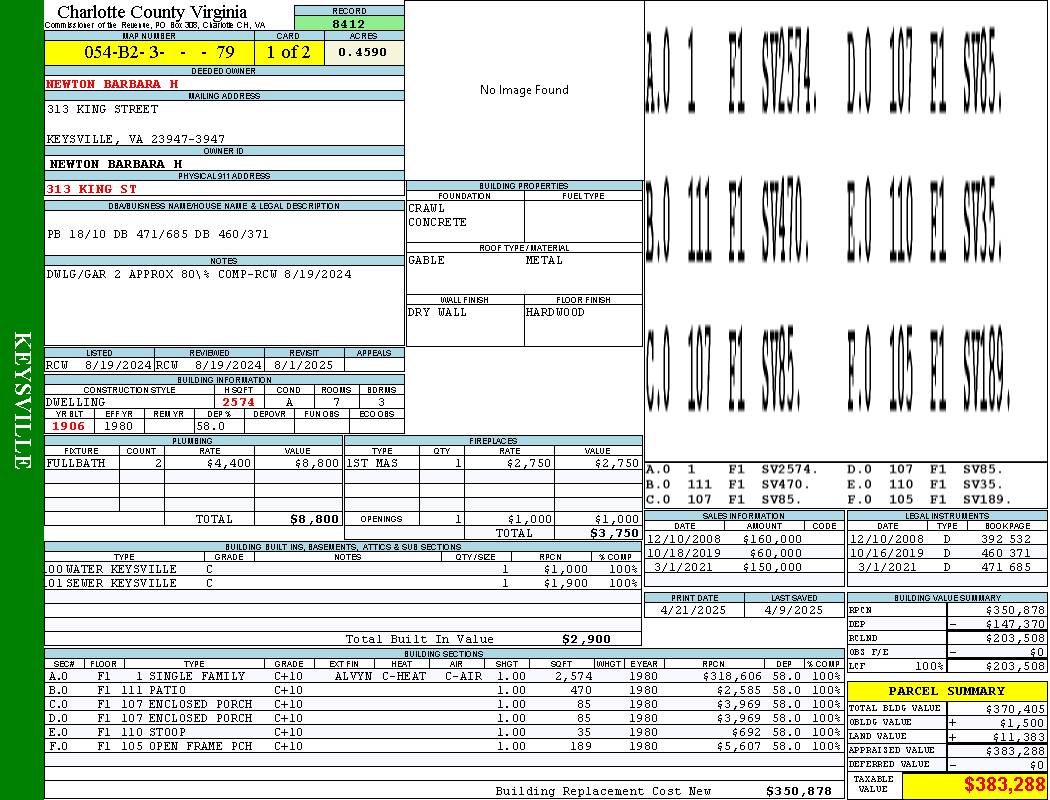This screenshot has width=1050, height=800.
Task: Click wall finish DRY WALL
Action: click(437, 312)
